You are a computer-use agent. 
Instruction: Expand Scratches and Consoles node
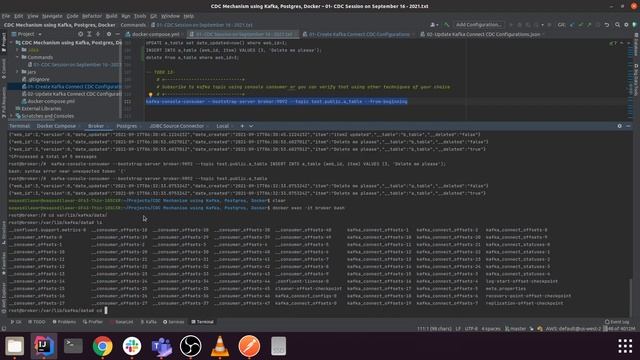[12, 116]
